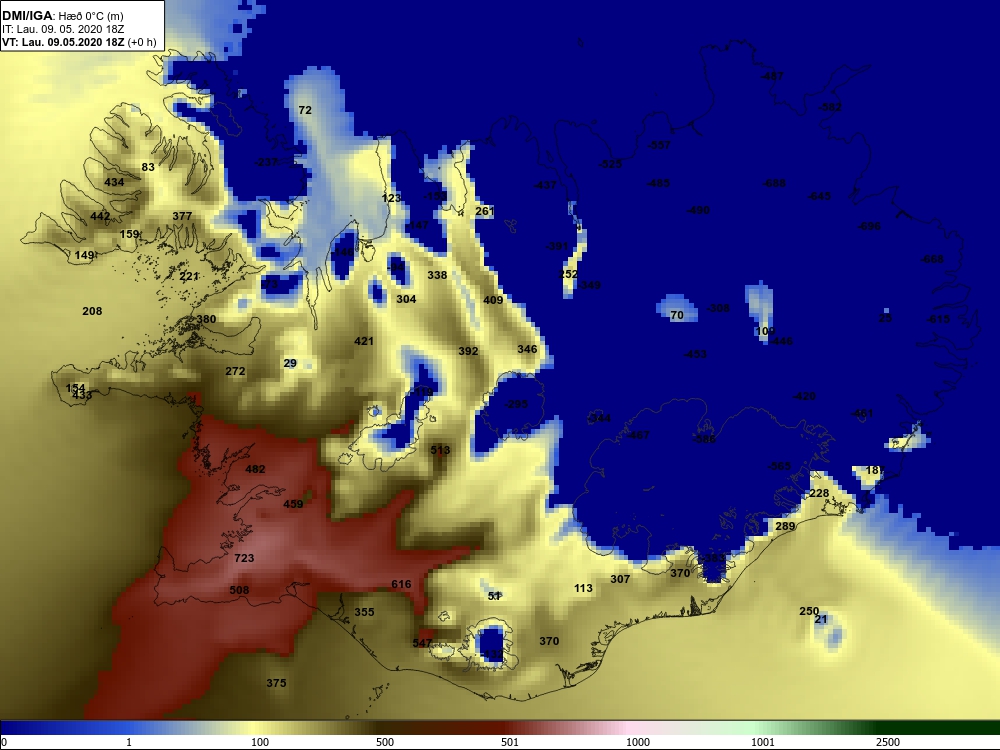Click the map value '409'
Screen dimensions: 1000x750
tap(493, 300)
